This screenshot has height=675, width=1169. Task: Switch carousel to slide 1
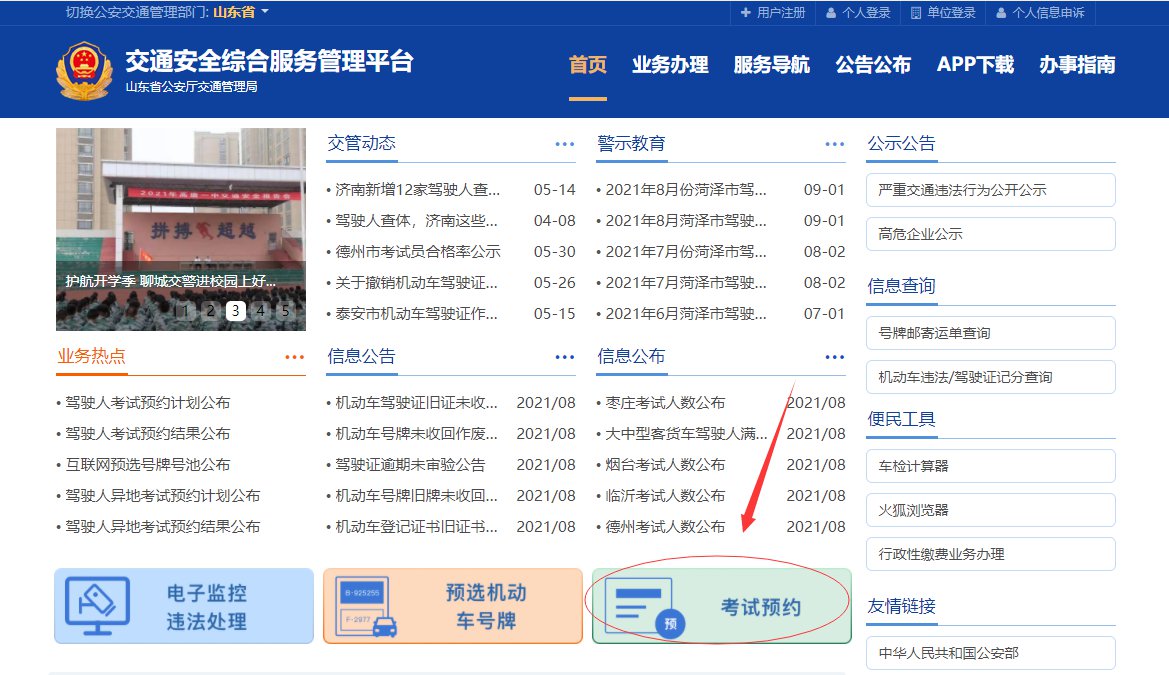tap(186, 310)
